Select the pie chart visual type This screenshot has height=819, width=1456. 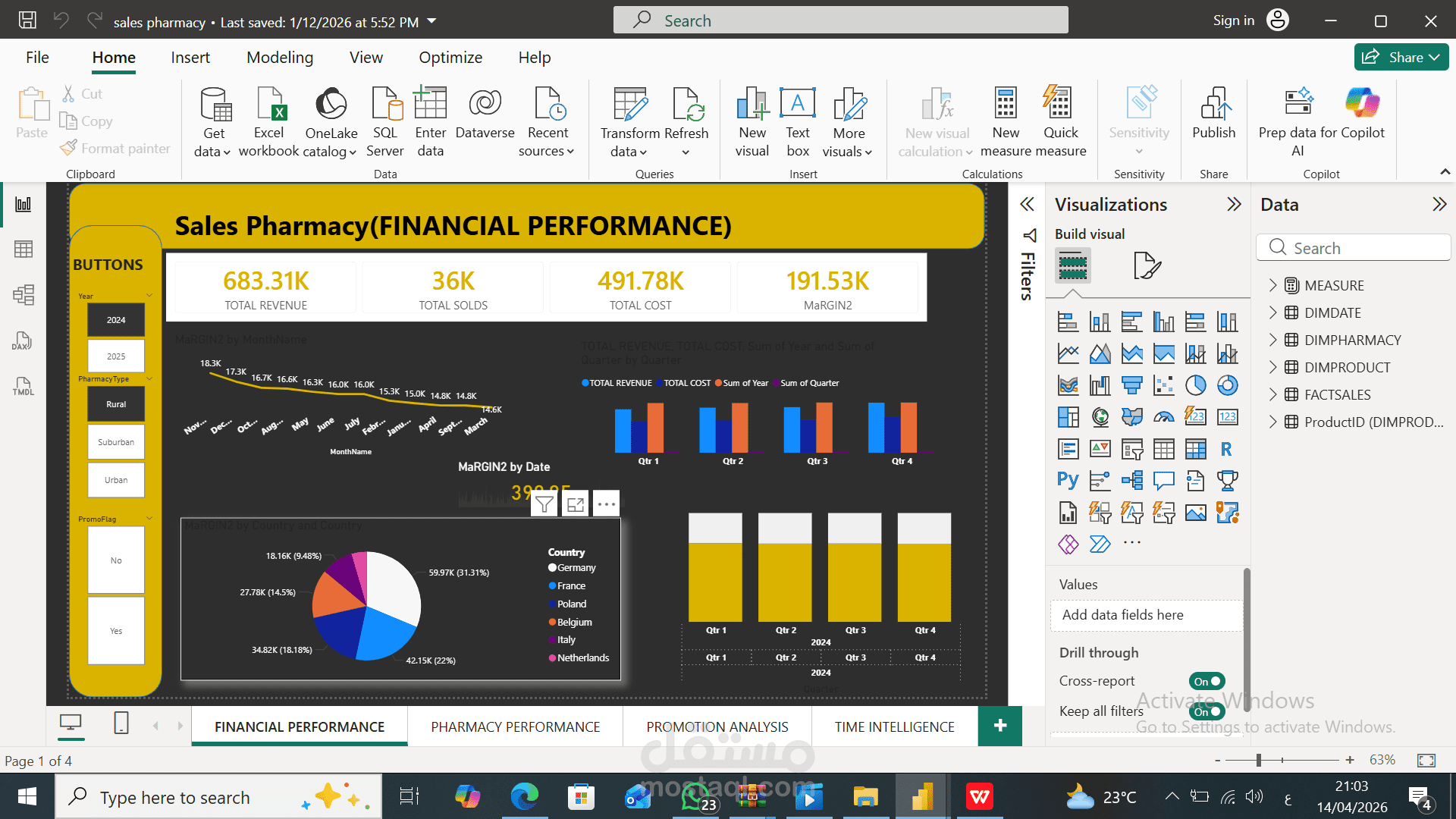[x=1195, y=385]
